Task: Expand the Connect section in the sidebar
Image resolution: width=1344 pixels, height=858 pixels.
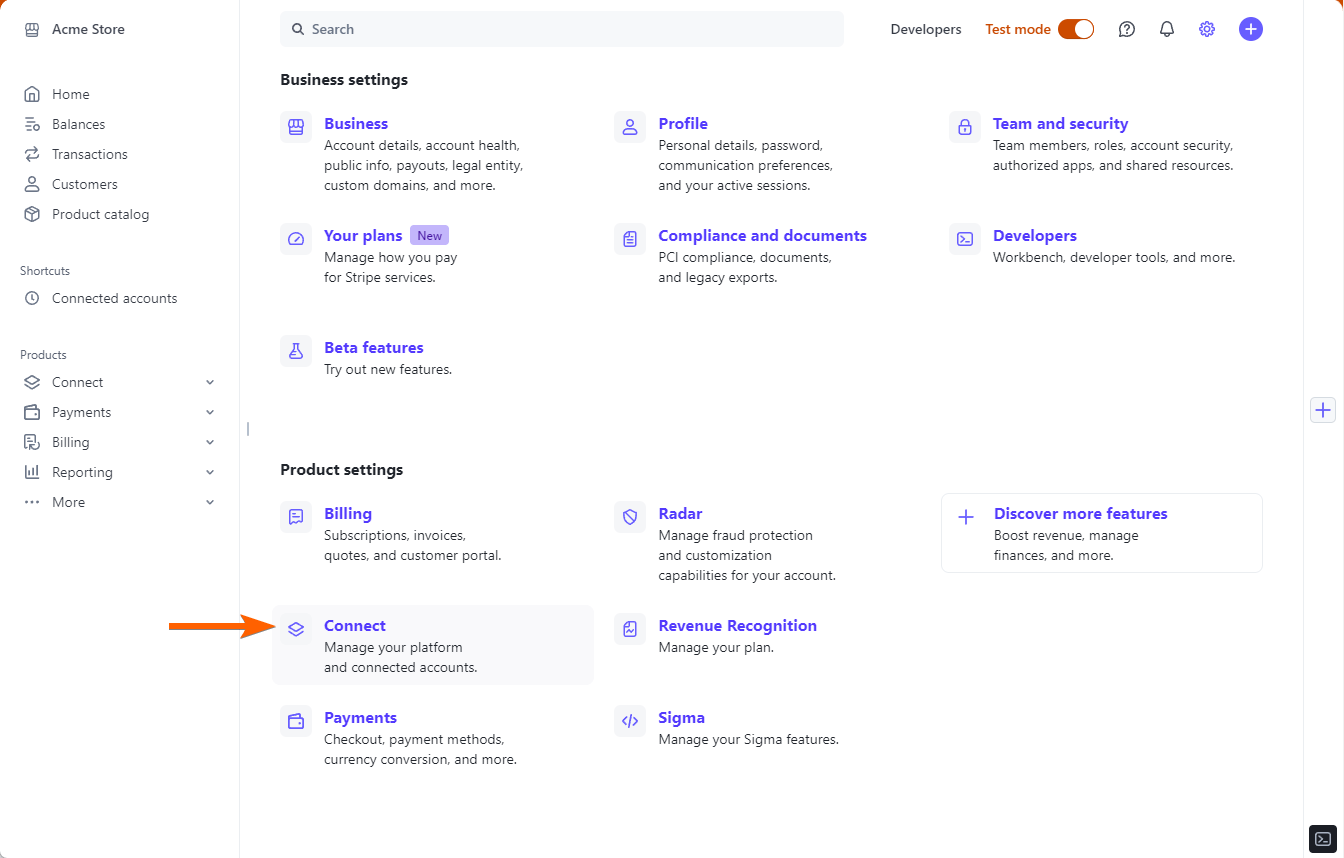Action: pos(210,382)
